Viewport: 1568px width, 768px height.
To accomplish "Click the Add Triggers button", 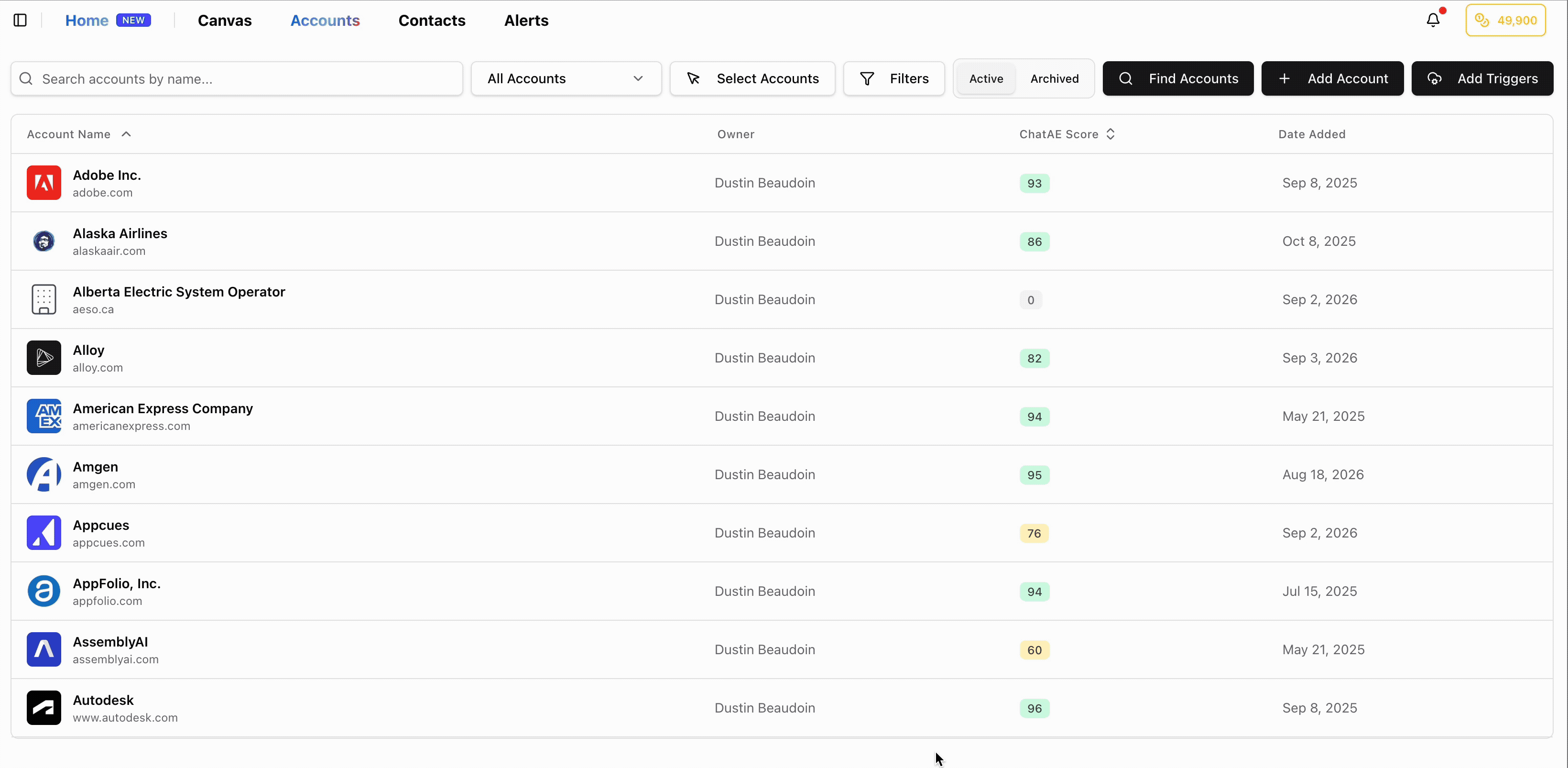I will [1482, 78].
